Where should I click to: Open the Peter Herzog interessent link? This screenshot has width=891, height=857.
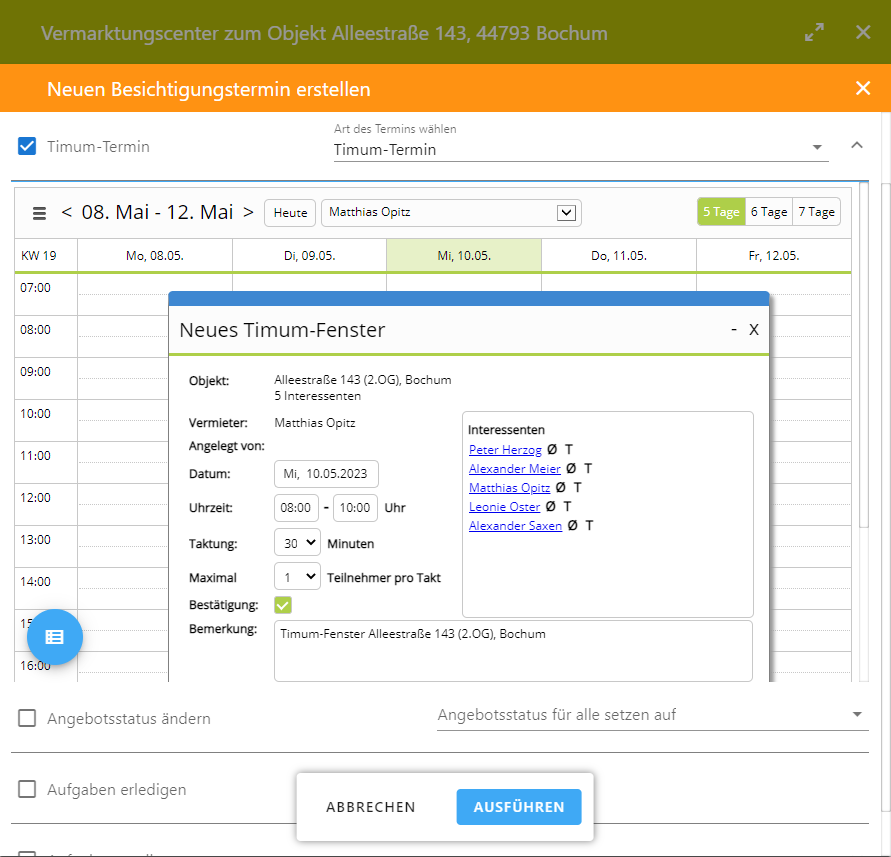(505, 450)
